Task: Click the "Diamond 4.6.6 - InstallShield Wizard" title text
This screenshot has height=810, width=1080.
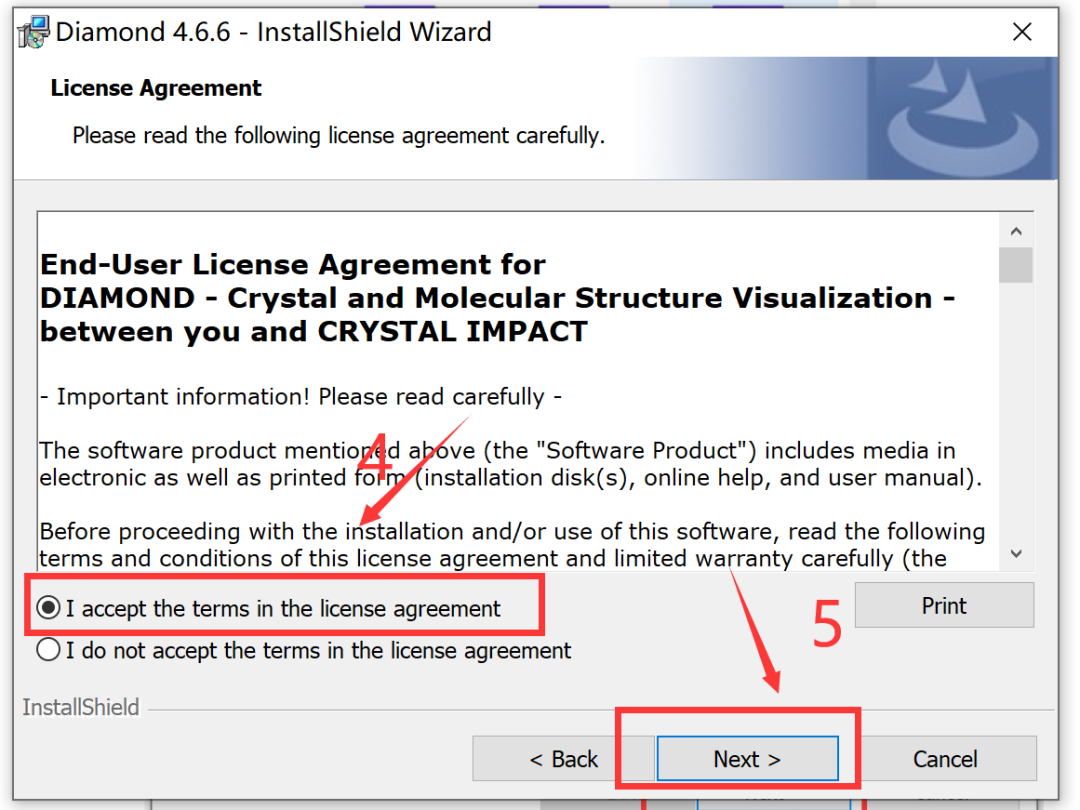Action: coord(274,32)
